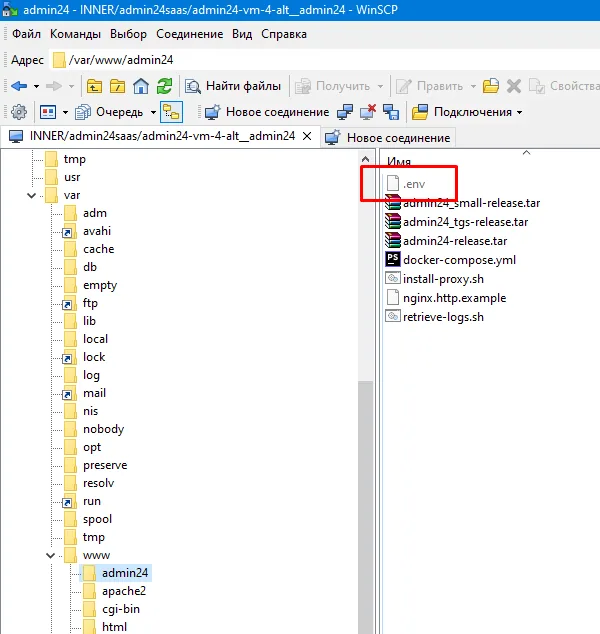
Task: Click Найти файлы button
Action: click(x=233, y=86)
